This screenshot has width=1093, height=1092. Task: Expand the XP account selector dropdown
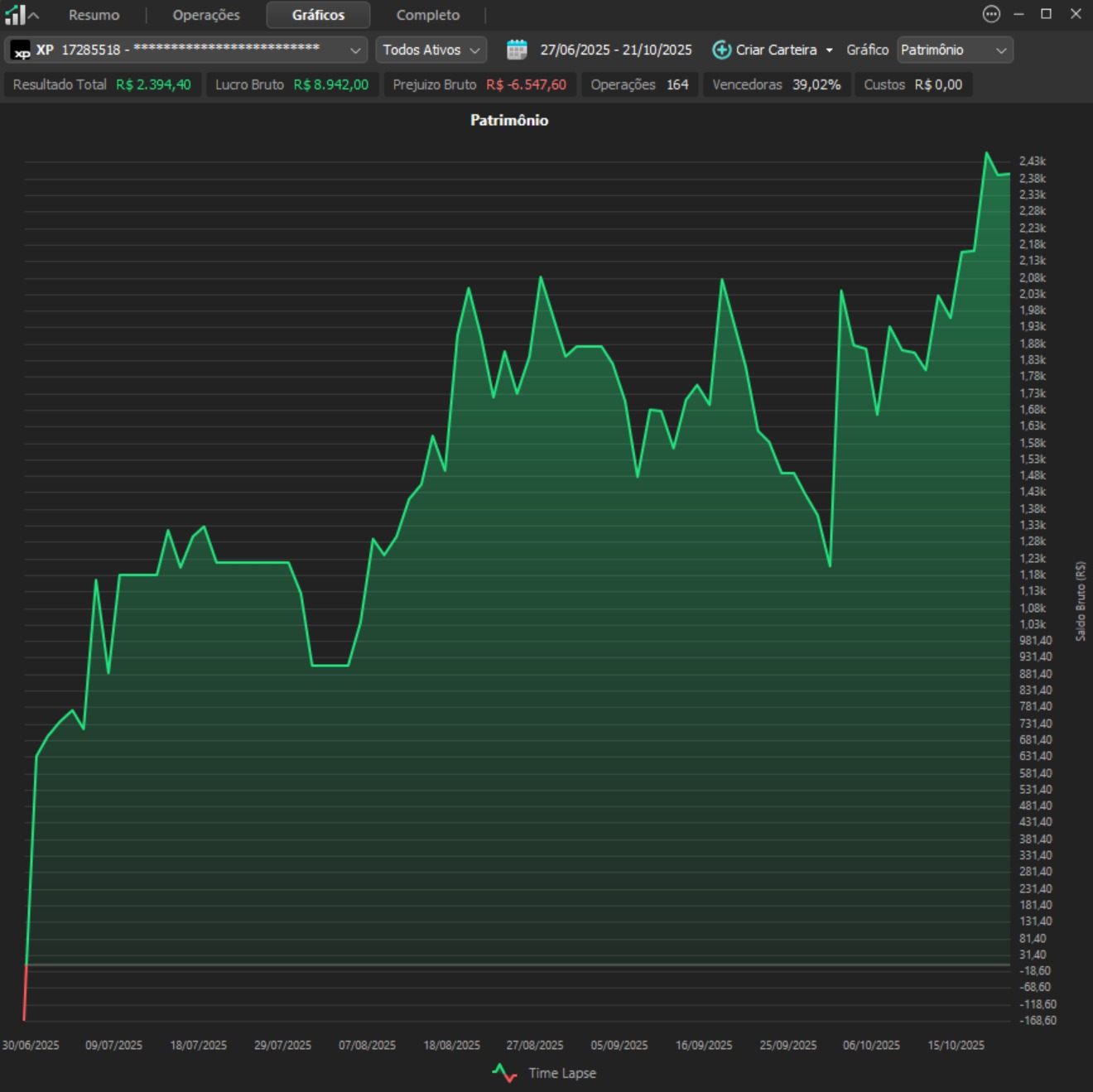click(355, 51)
